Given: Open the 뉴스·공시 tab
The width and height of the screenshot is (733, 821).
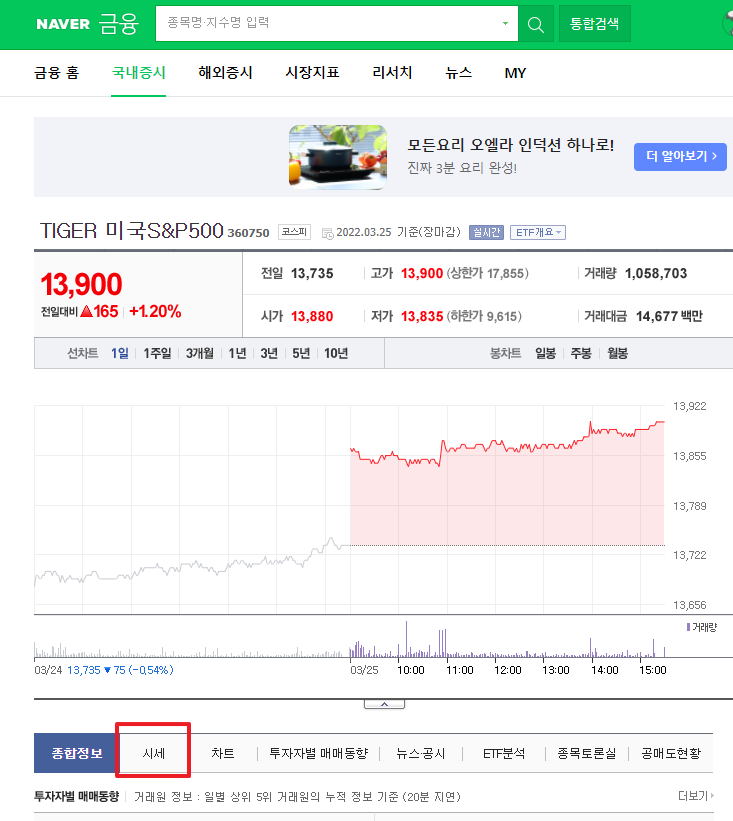Looking at the screenshot, I should click(420, 753).
